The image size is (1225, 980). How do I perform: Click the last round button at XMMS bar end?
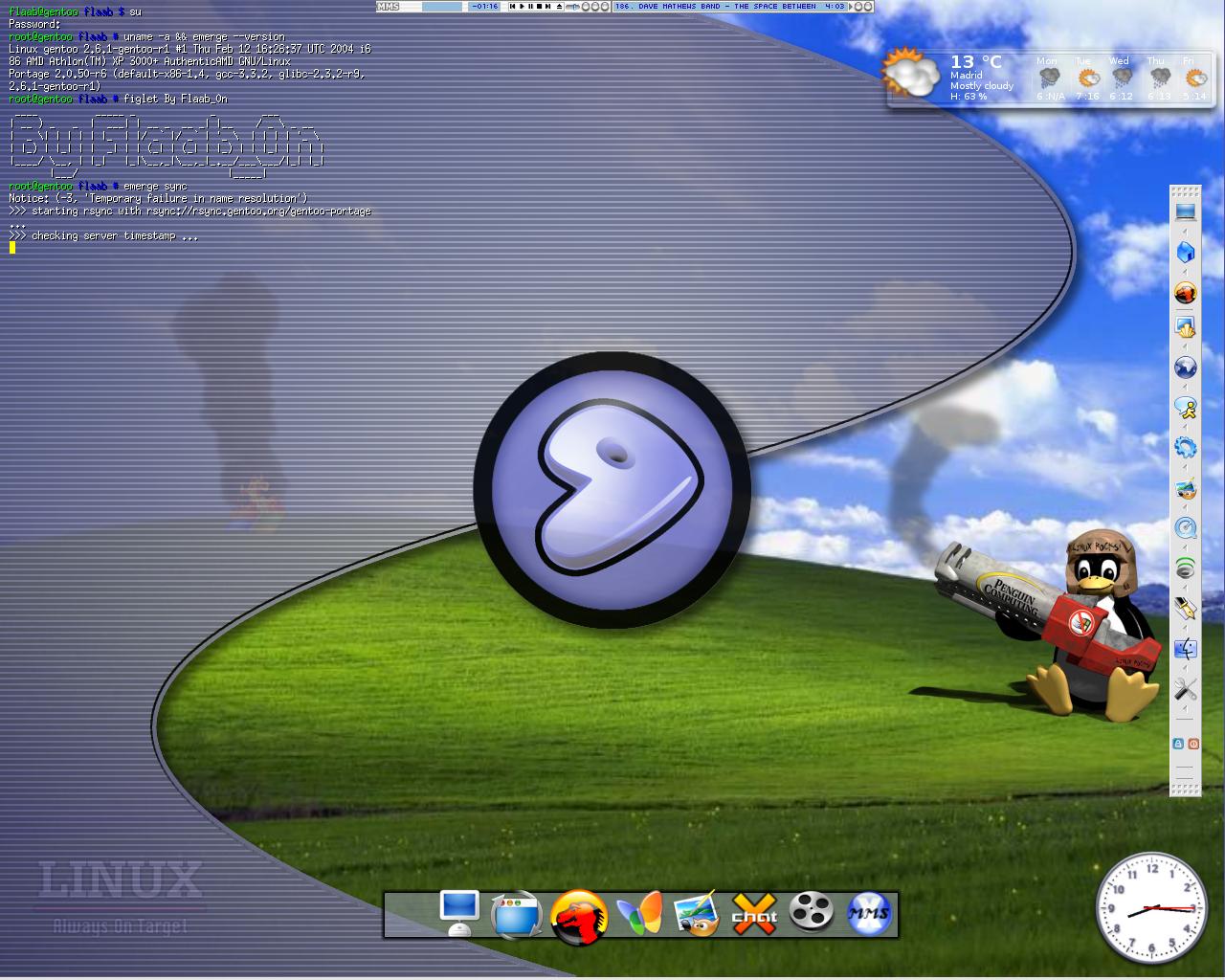click(x=868, y=6)
